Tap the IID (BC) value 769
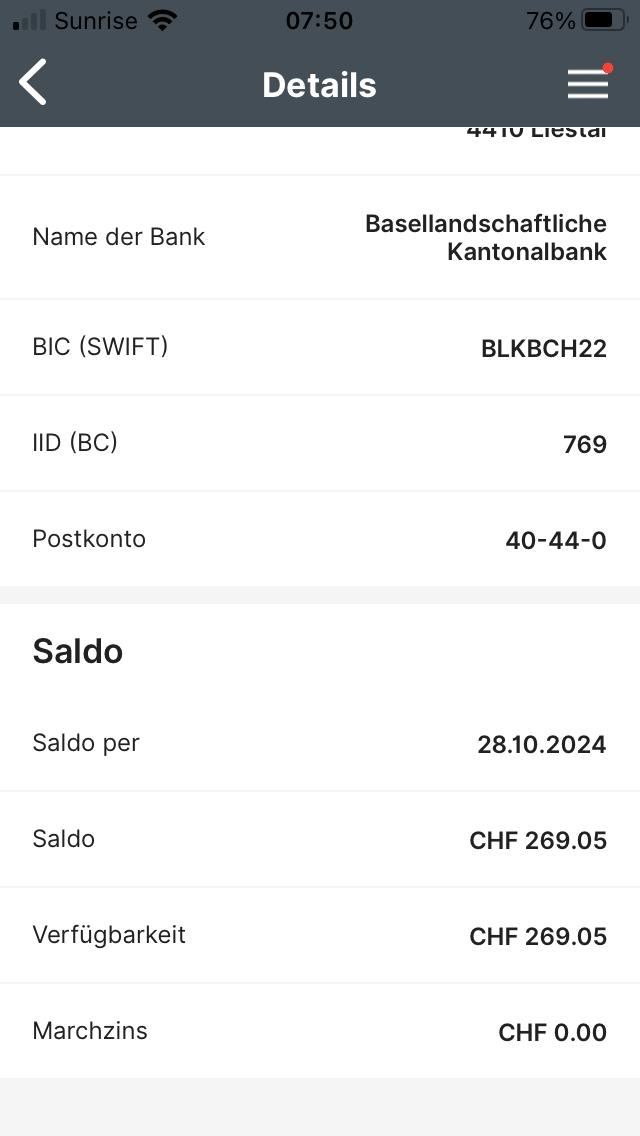The image size is (640, 1136). tap(585, 444)
